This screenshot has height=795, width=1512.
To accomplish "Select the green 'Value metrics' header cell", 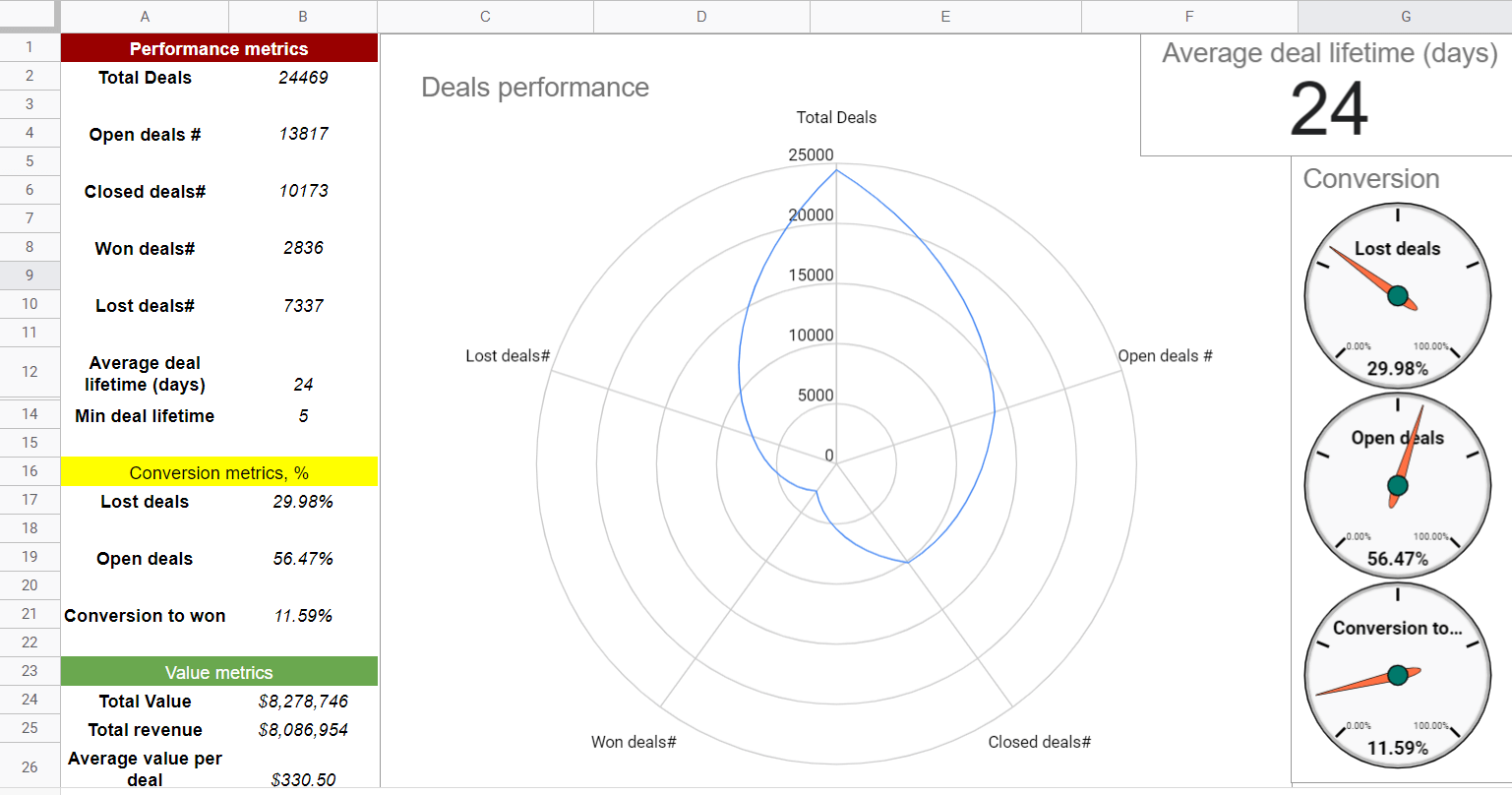I will point(218,671).
